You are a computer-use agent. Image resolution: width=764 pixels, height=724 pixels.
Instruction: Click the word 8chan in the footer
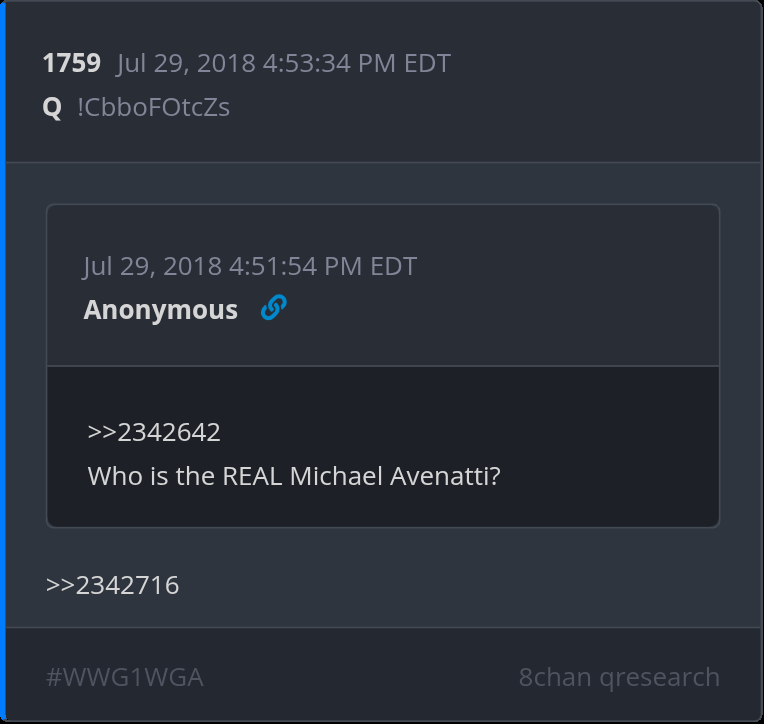coord(555,677)
